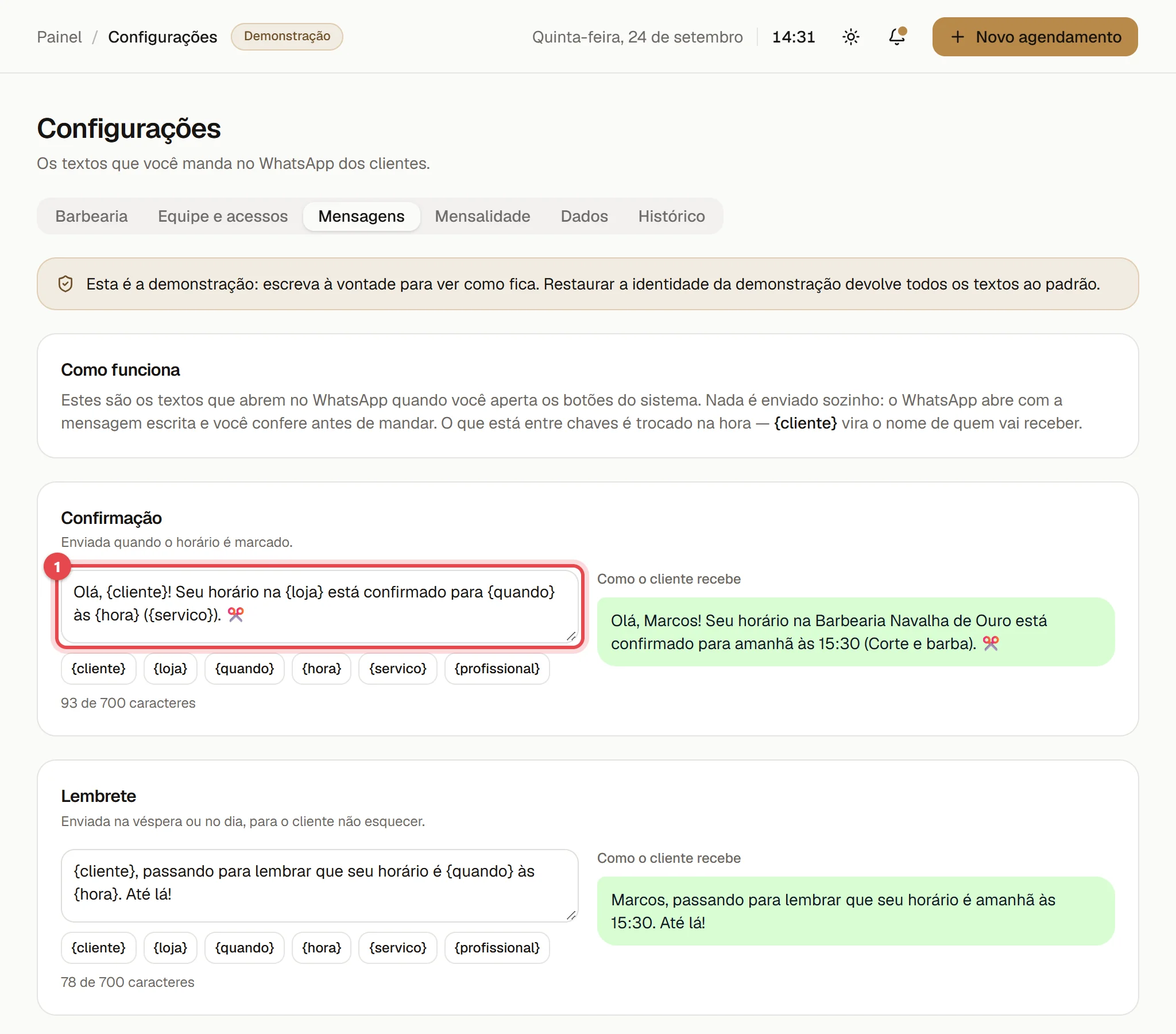The height and width of the screenshot is (1034, 1176).
Task: Click the 'Confirmação' section heading
Action: tap(111, 518)
